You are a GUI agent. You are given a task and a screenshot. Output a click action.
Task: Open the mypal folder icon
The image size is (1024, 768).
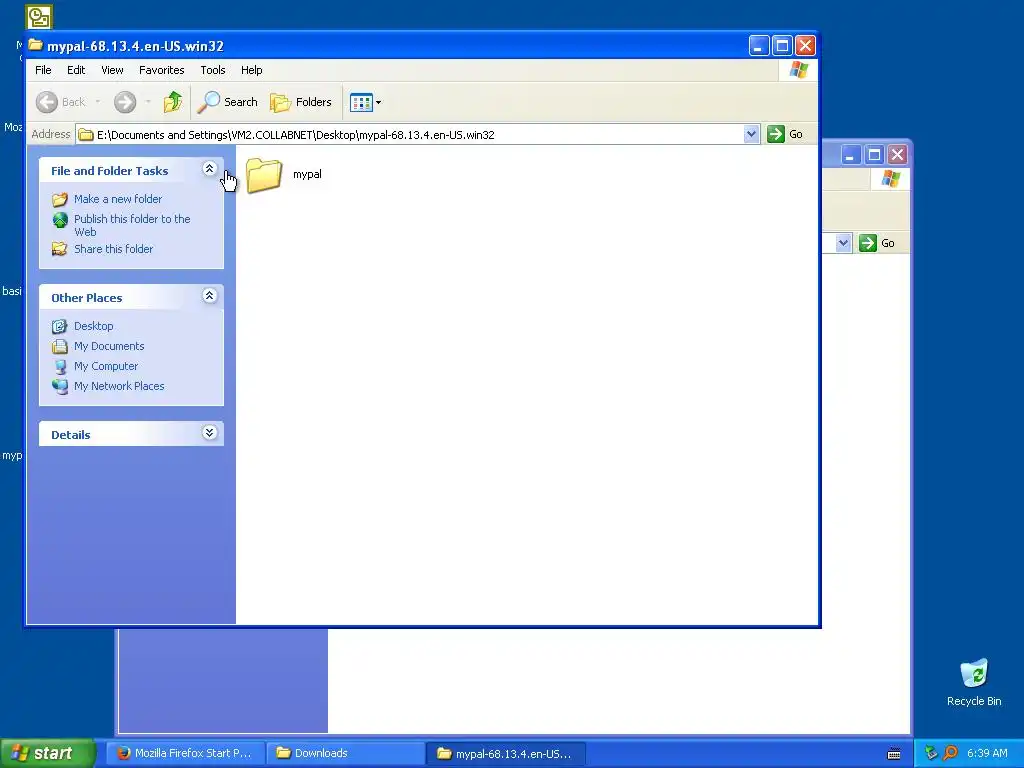click(264, 175)
